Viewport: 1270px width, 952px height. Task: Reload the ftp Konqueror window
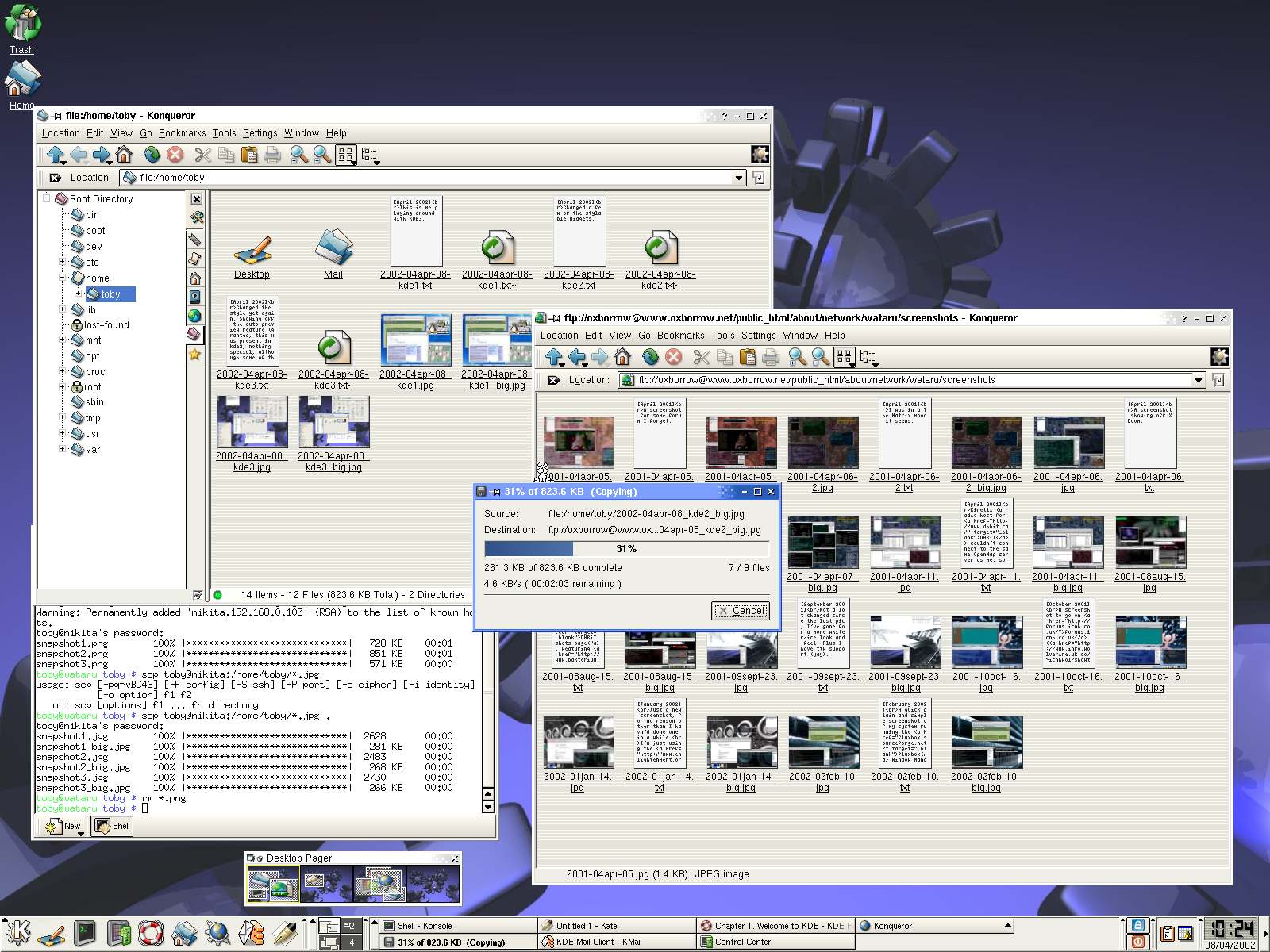pos(650,357)
